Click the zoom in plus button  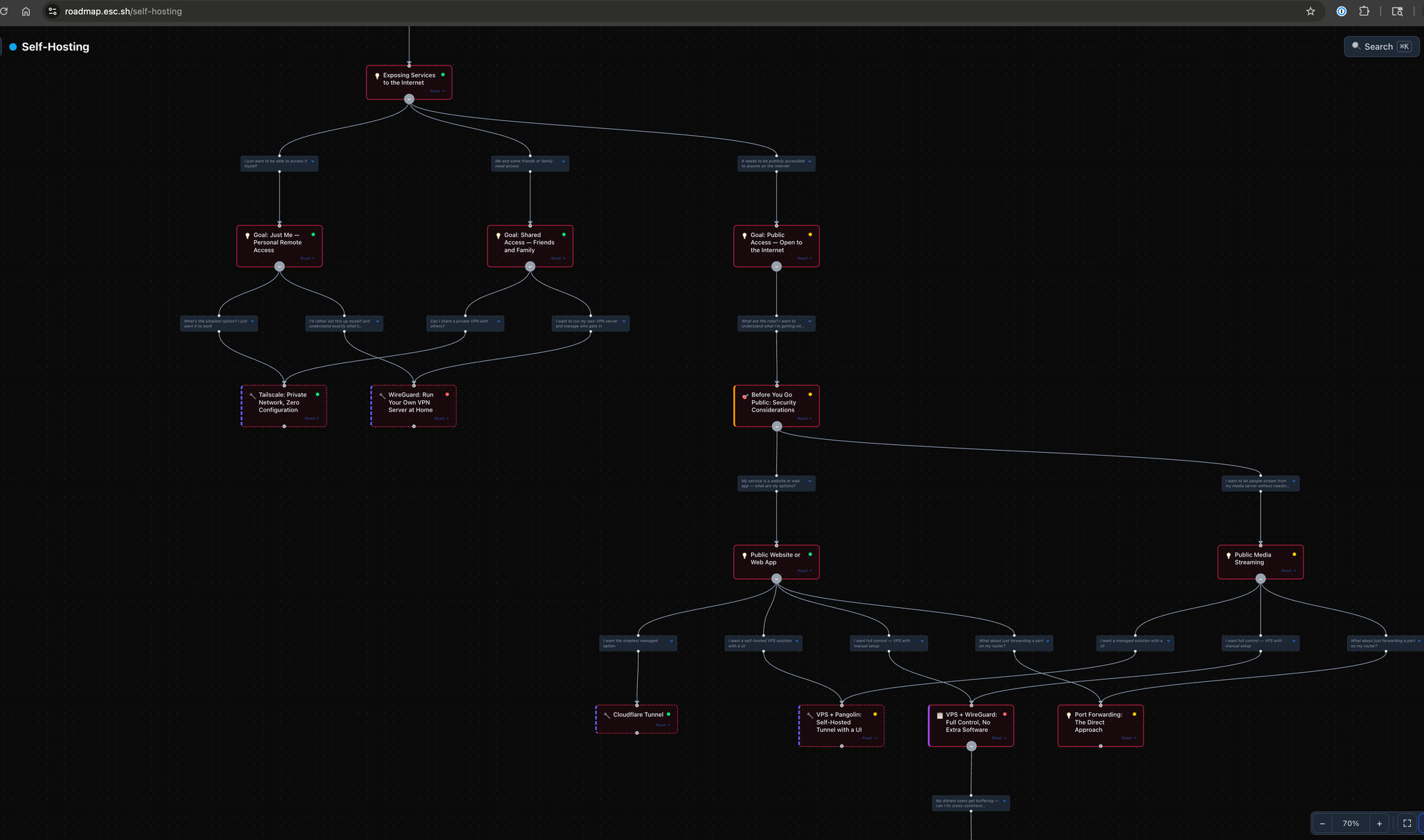pos(1379,824)
